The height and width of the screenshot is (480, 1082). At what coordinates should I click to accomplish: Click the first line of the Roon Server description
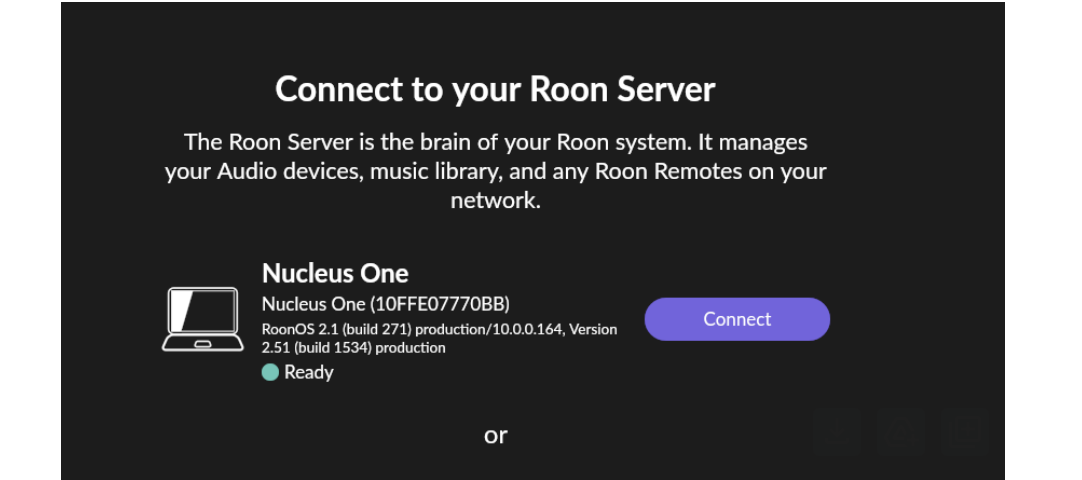point(495,142)
